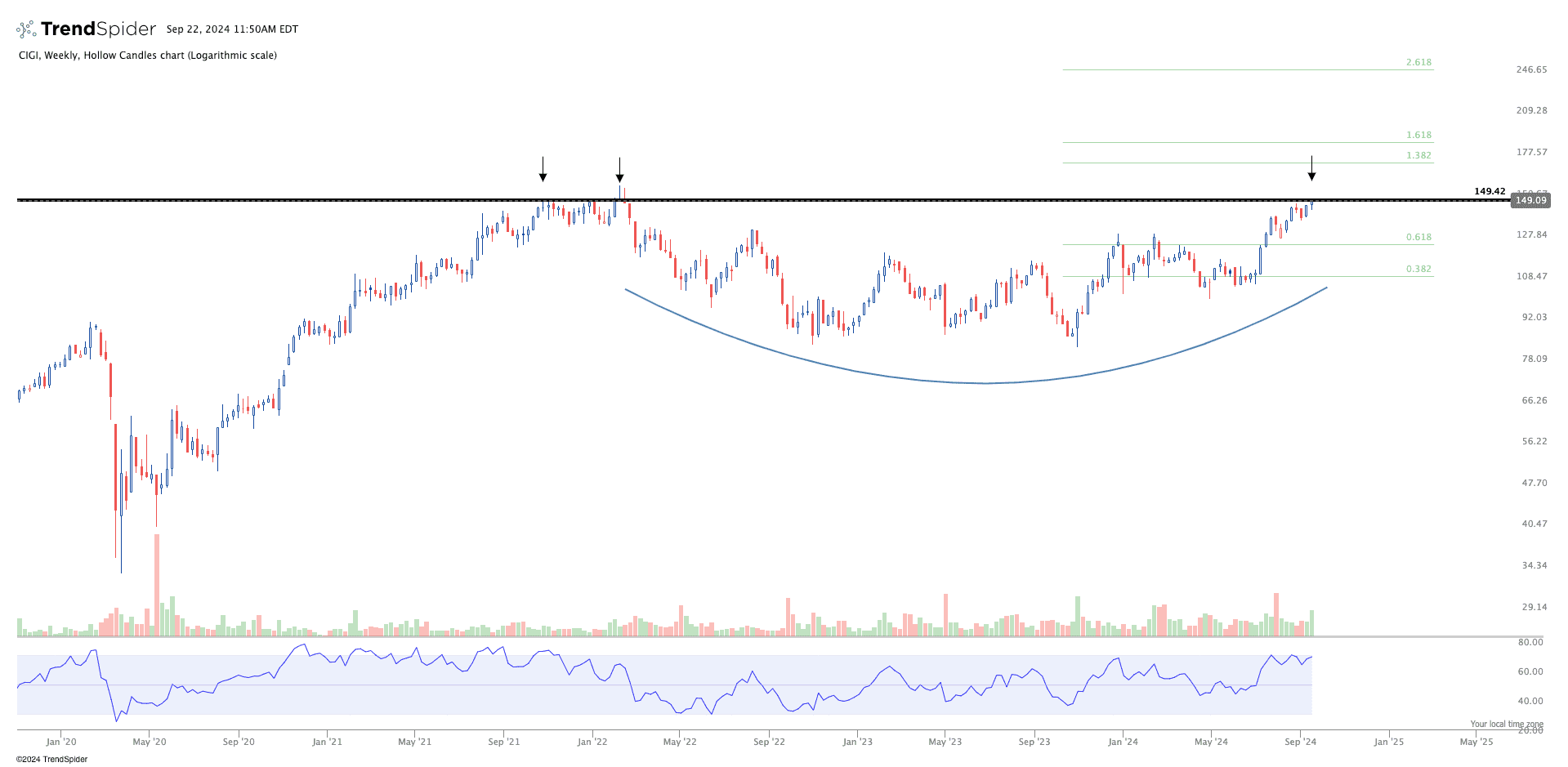The width and height of the screenshot is (1568, 767).
Task: Click the 1.618 Fibonacci level label
Action: coord(1418,135)
